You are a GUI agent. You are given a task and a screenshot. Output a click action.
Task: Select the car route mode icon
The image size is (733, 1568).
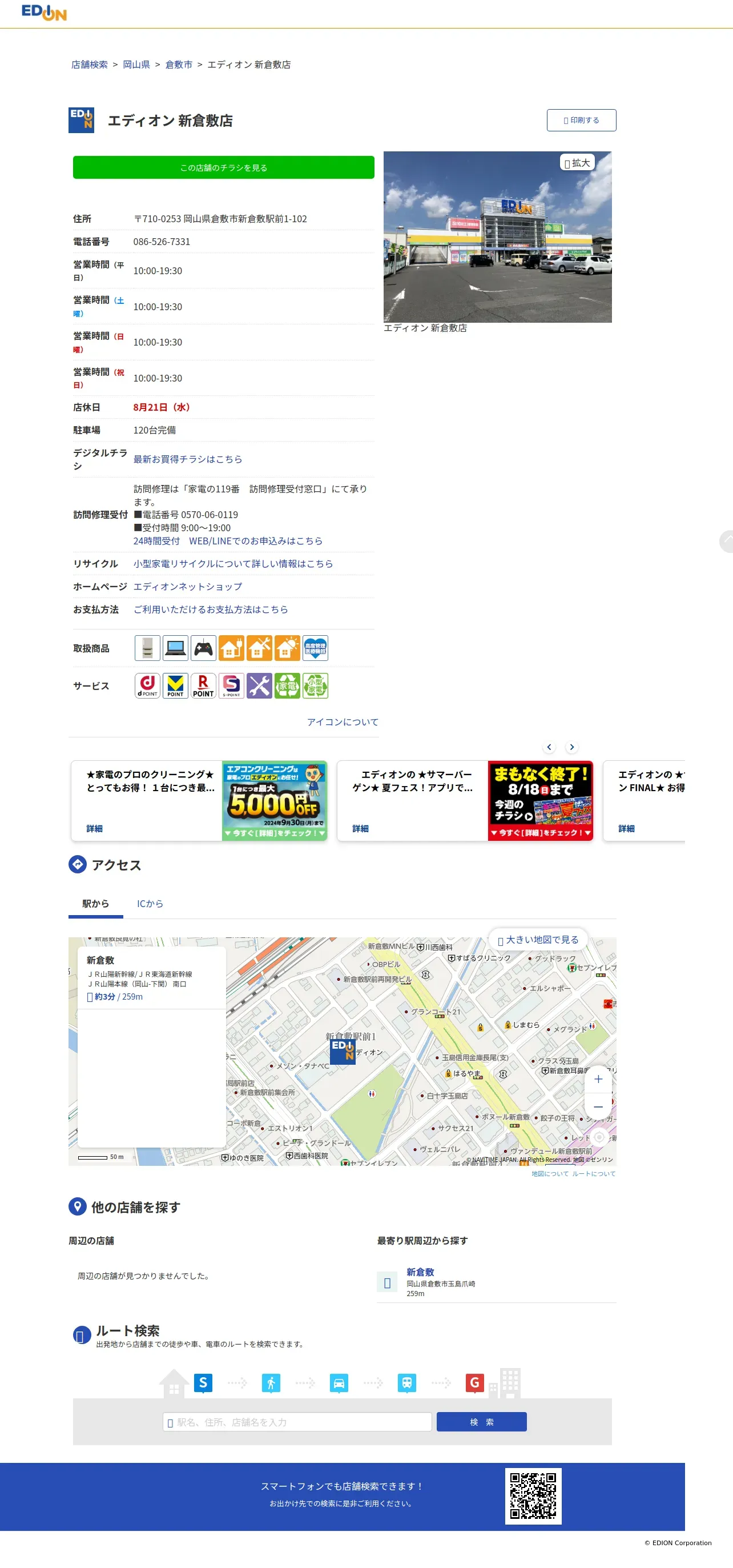(x=339, y=1383)
